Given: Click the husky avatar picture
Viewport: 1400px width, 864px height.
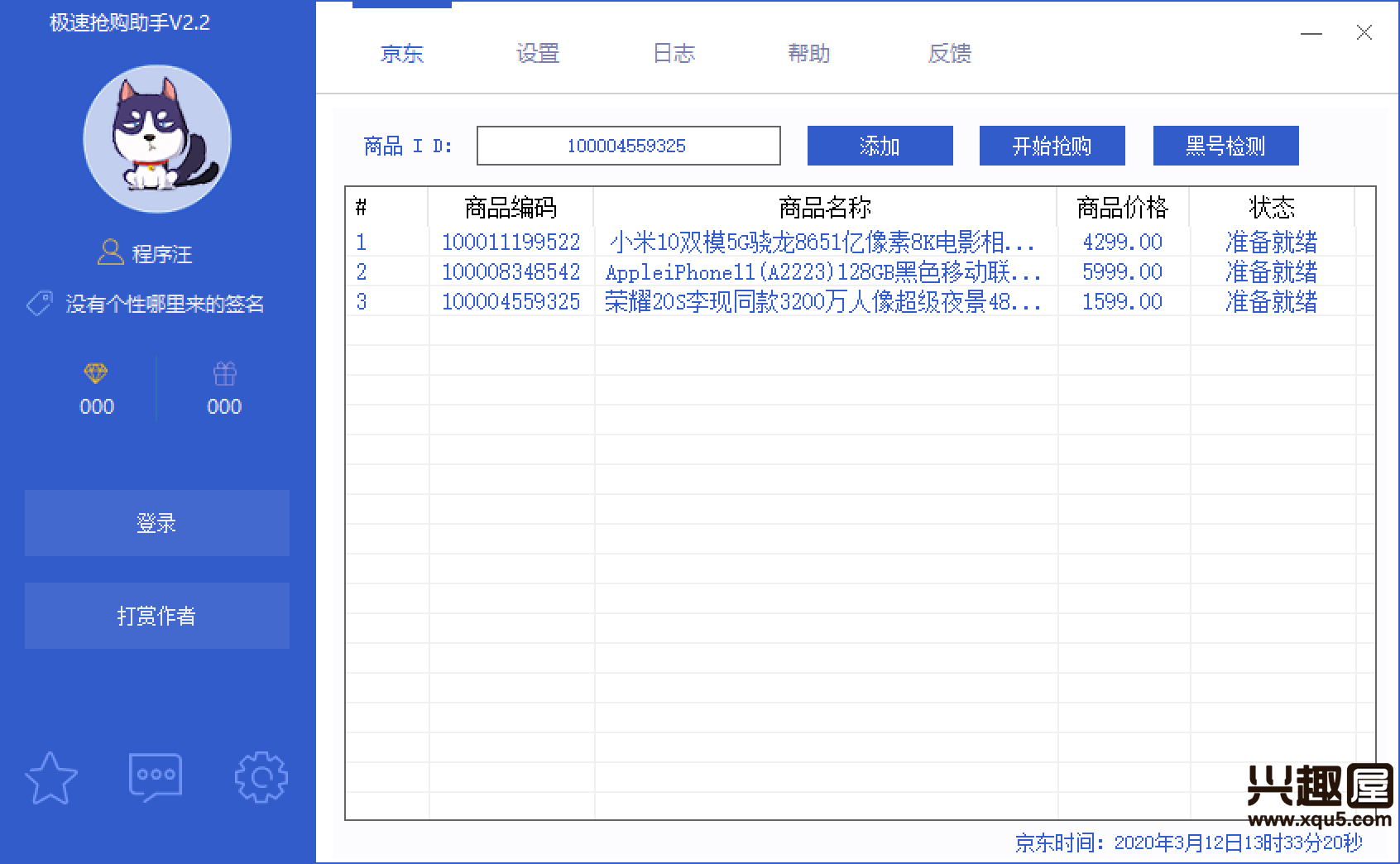Looking at the screenshot, I should click(x=157, y=138).
